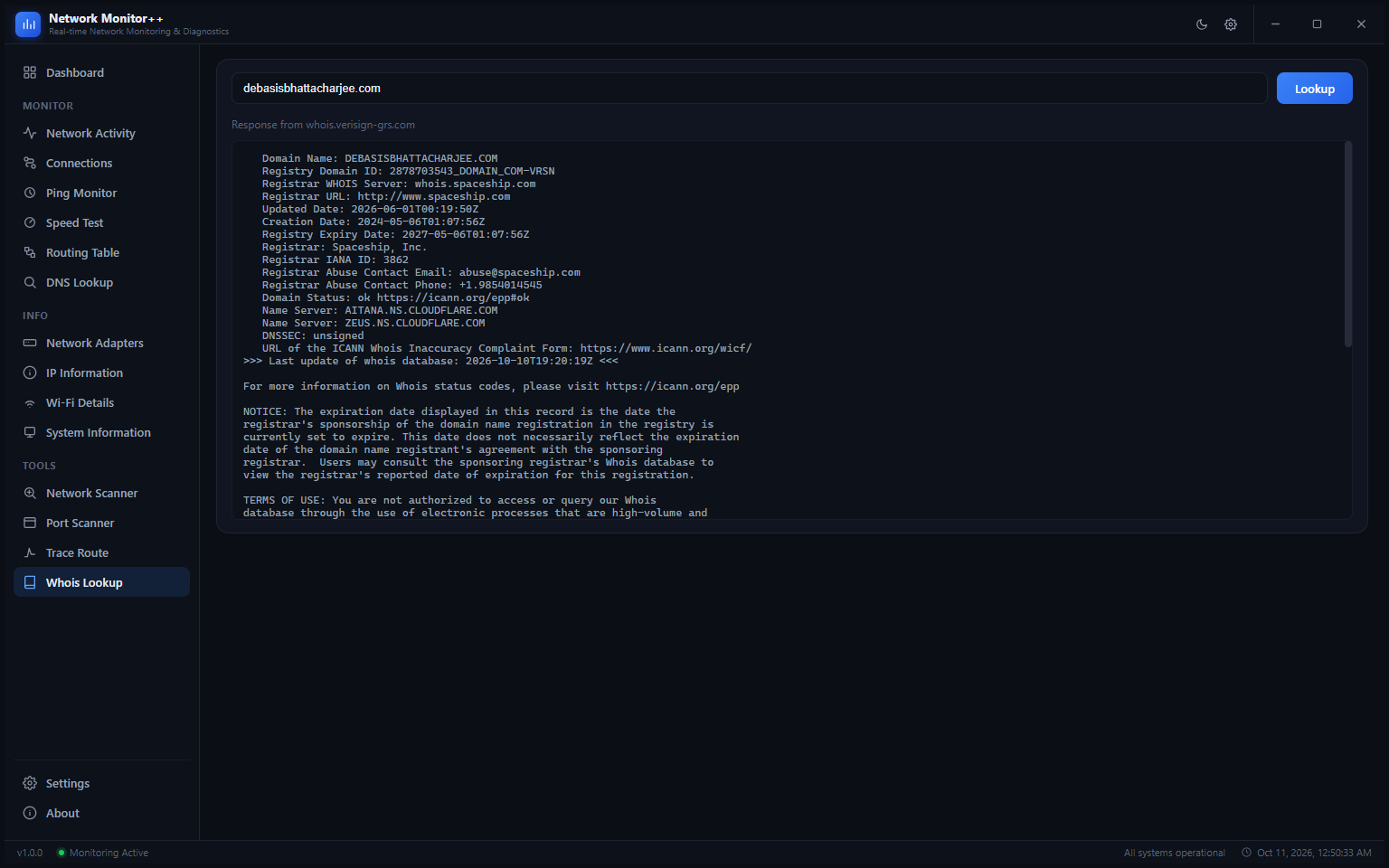Click the Port Scanner icon

click(30, 523)
